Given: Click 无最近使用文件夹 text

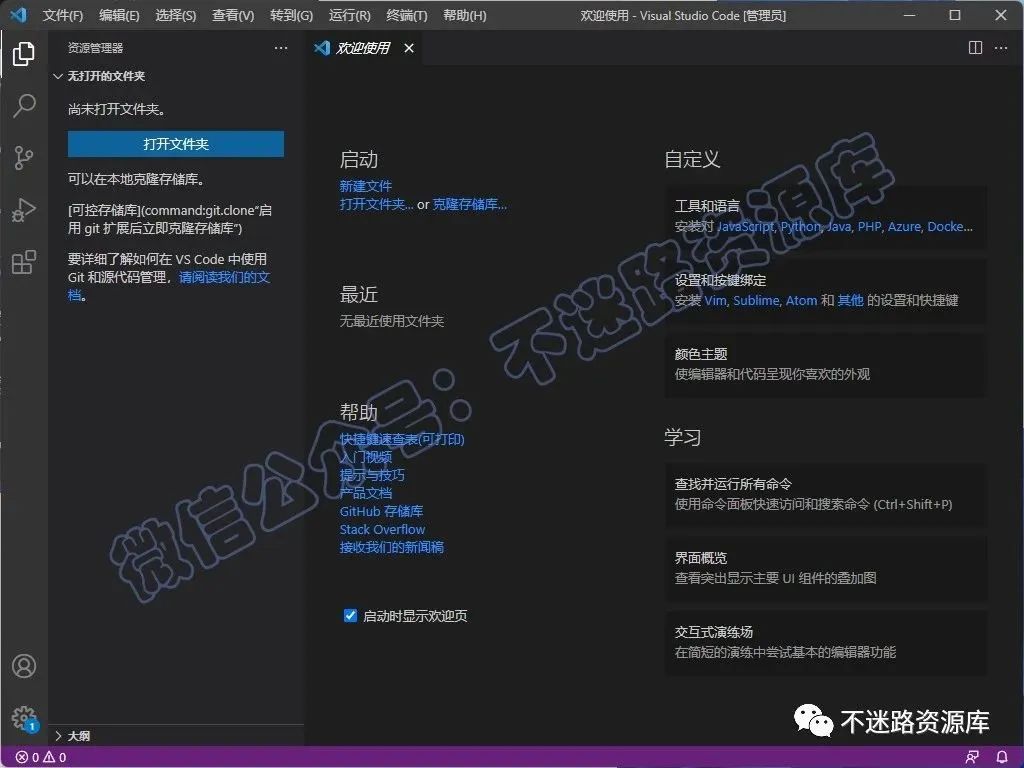Looking at the screenshot, I should click(392, 321).
